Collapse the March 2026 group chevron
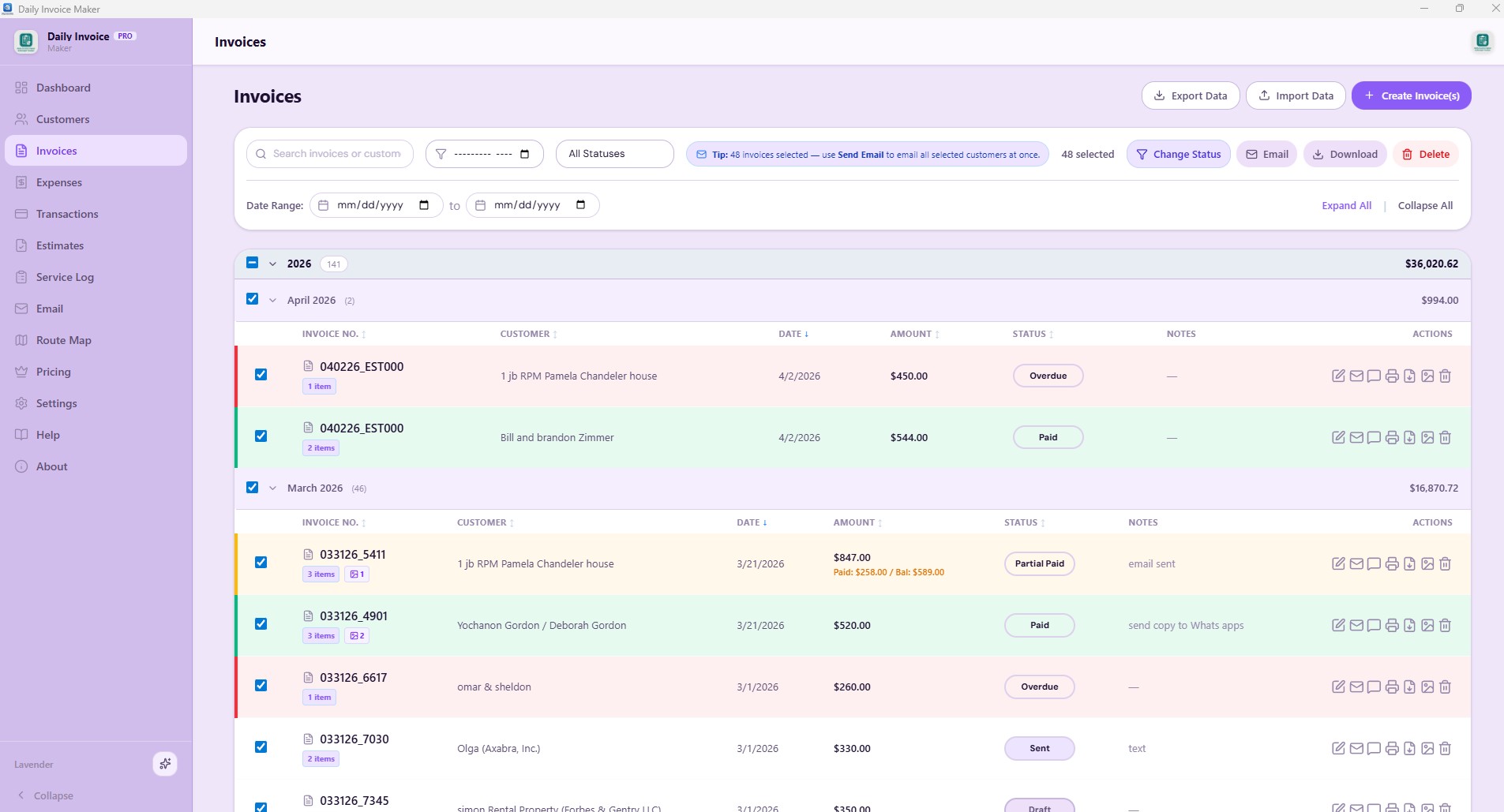 point(272,488)
